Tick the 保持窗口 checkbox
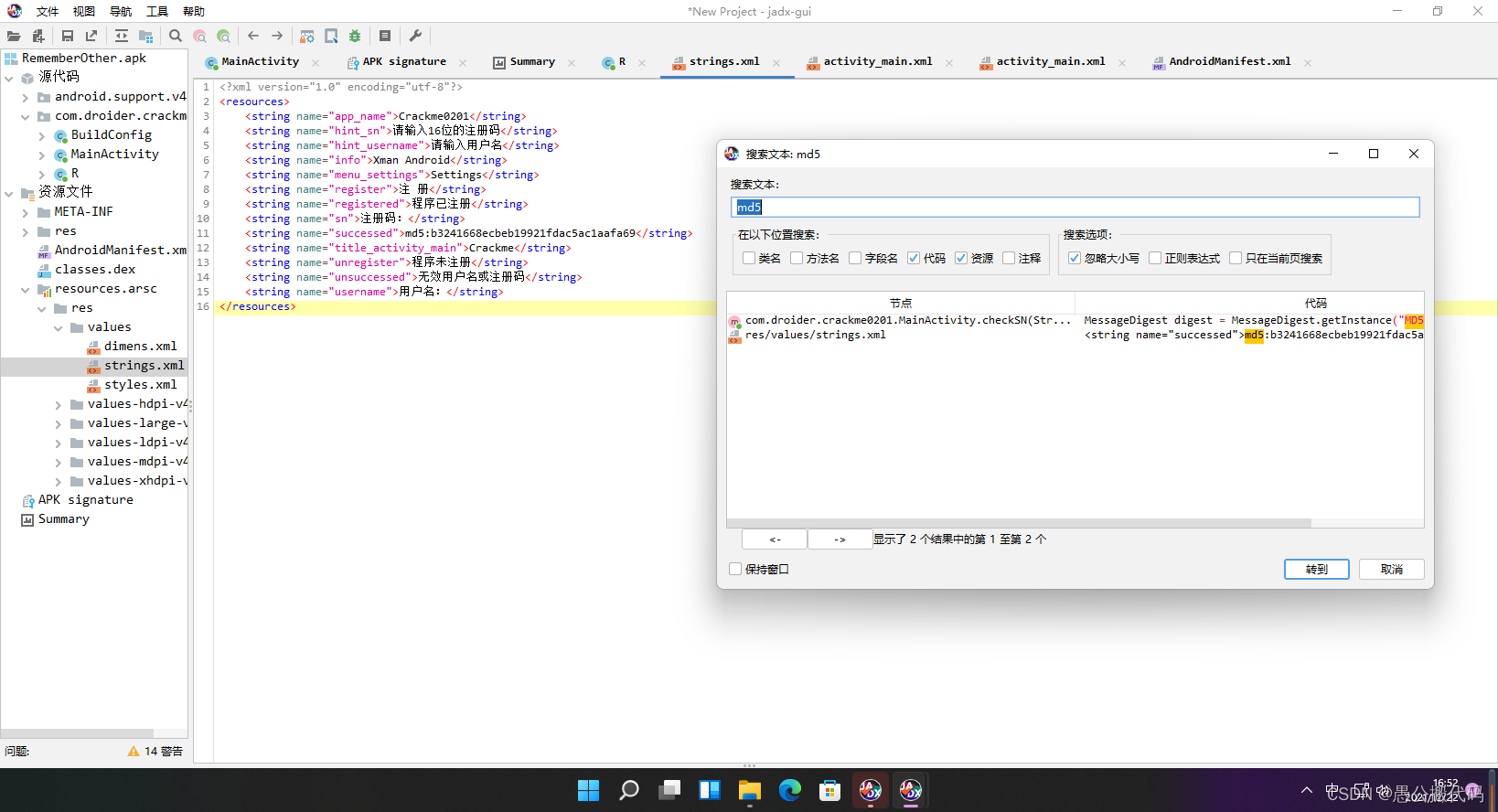 pyautogui.click(x=735, y=569)
